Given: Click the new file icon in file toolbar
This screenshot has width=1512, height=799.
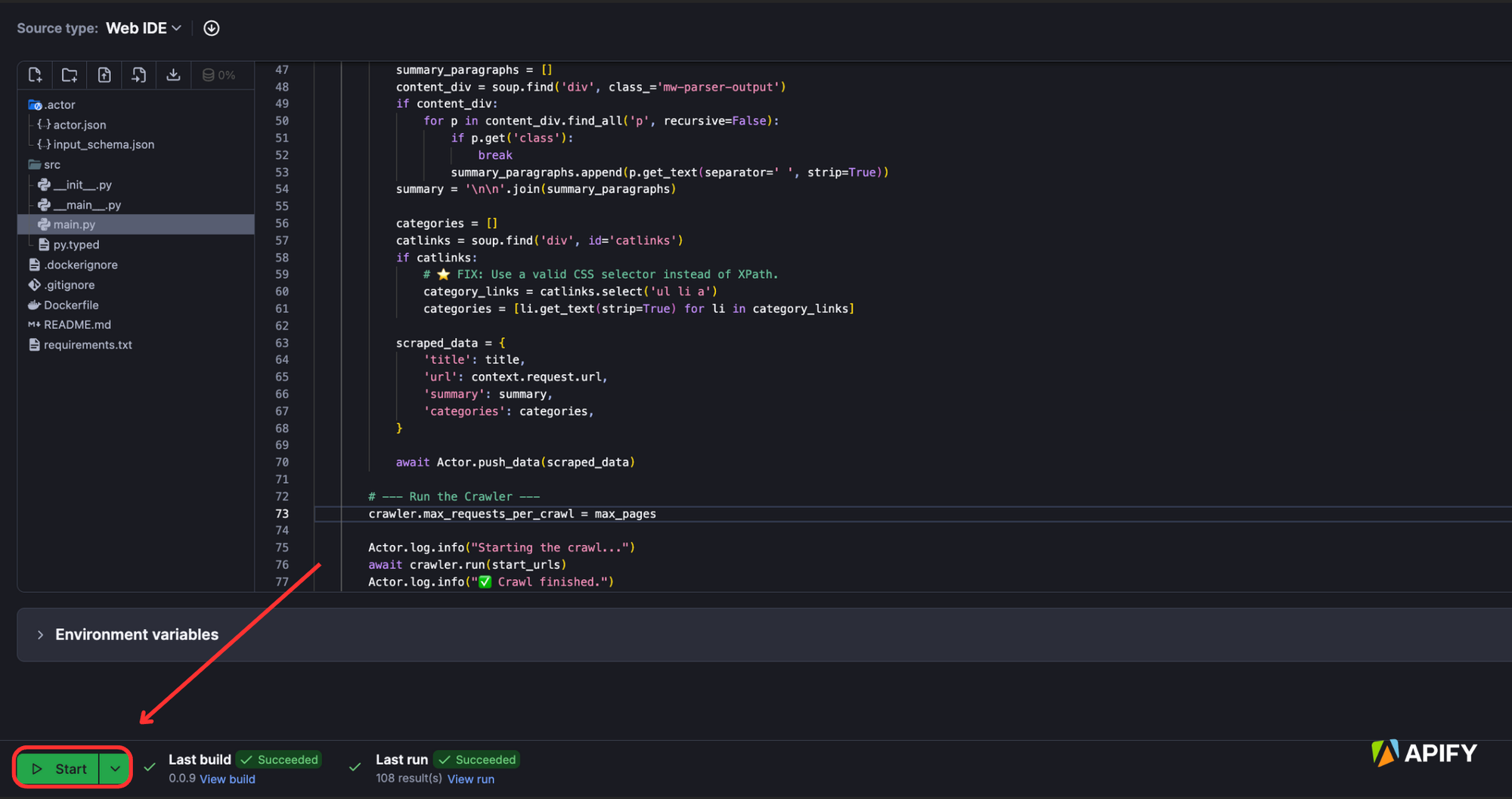Looking at the screenshot, I should pyautogui.click(x=35, y=75).
